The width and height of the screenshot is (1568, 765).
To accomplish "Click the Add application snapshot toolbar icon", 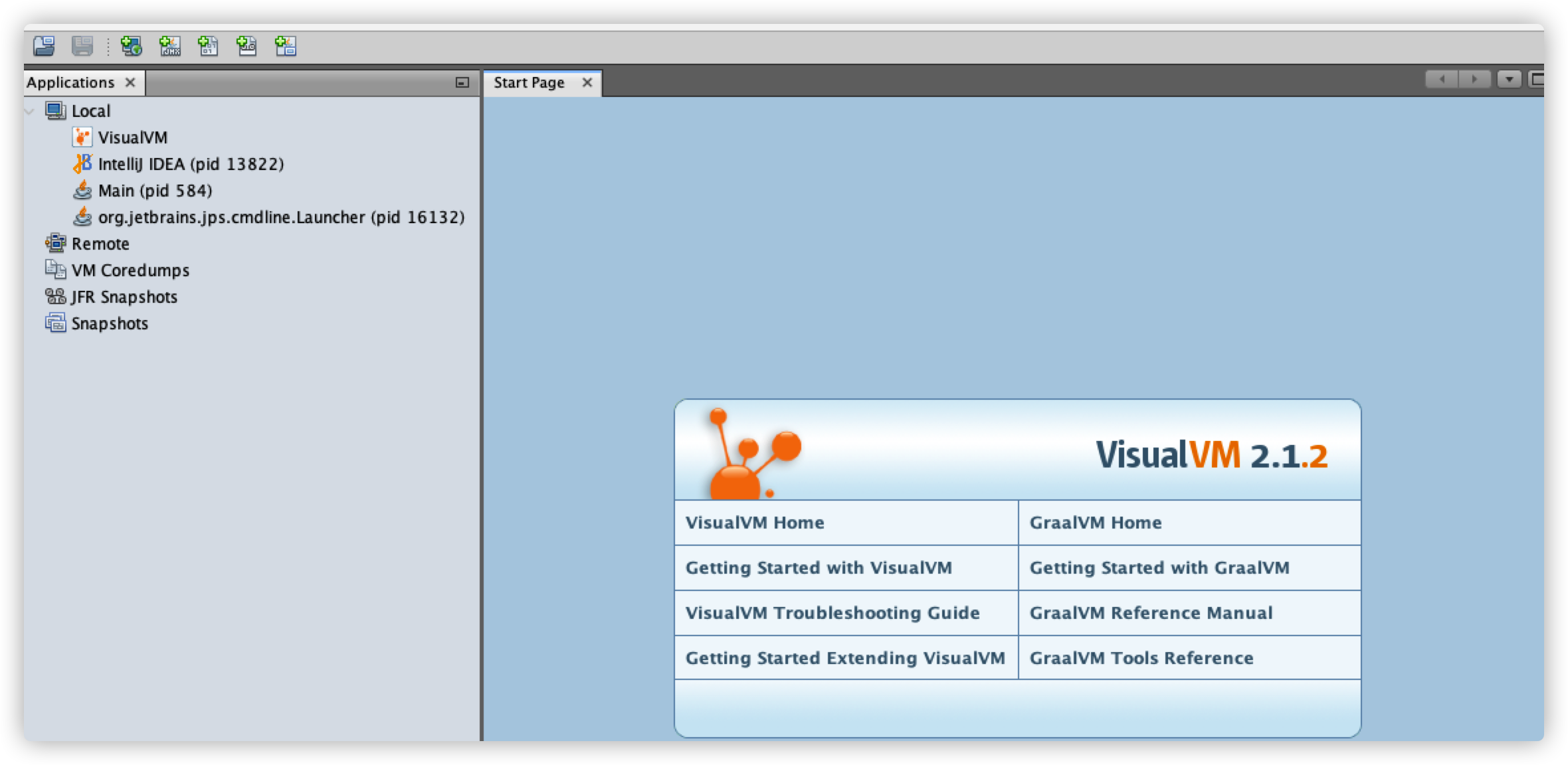I will tap(286, 46).
